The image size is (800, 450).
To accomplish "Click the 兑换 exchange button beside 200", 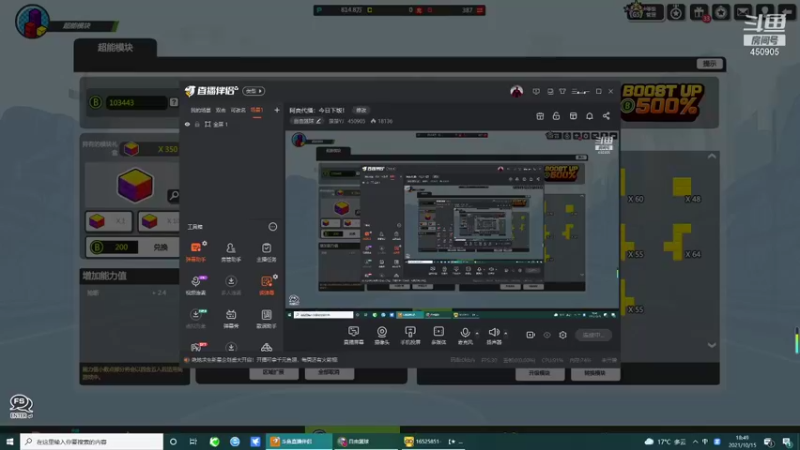I will click(161, 247).
